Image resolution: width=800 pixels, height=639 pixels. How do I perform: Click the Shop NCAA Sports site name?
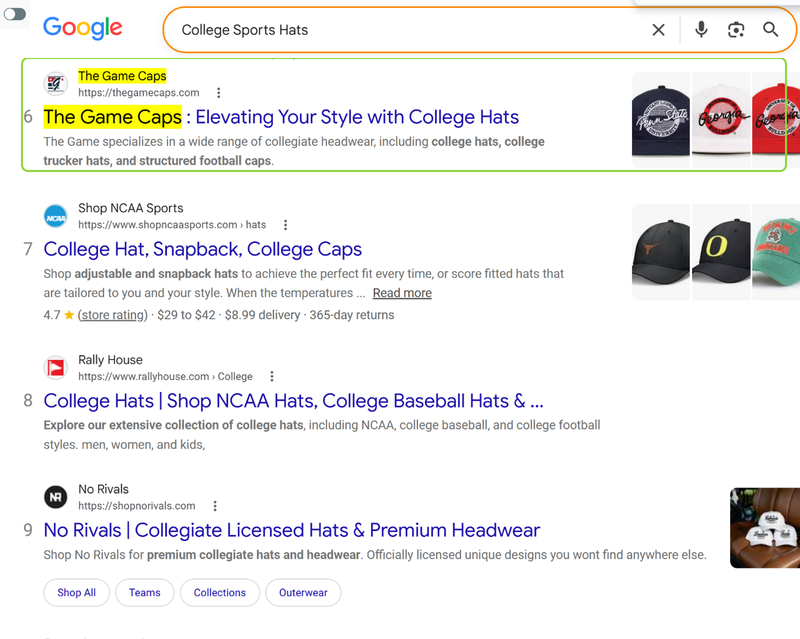[x=131, y=208]
